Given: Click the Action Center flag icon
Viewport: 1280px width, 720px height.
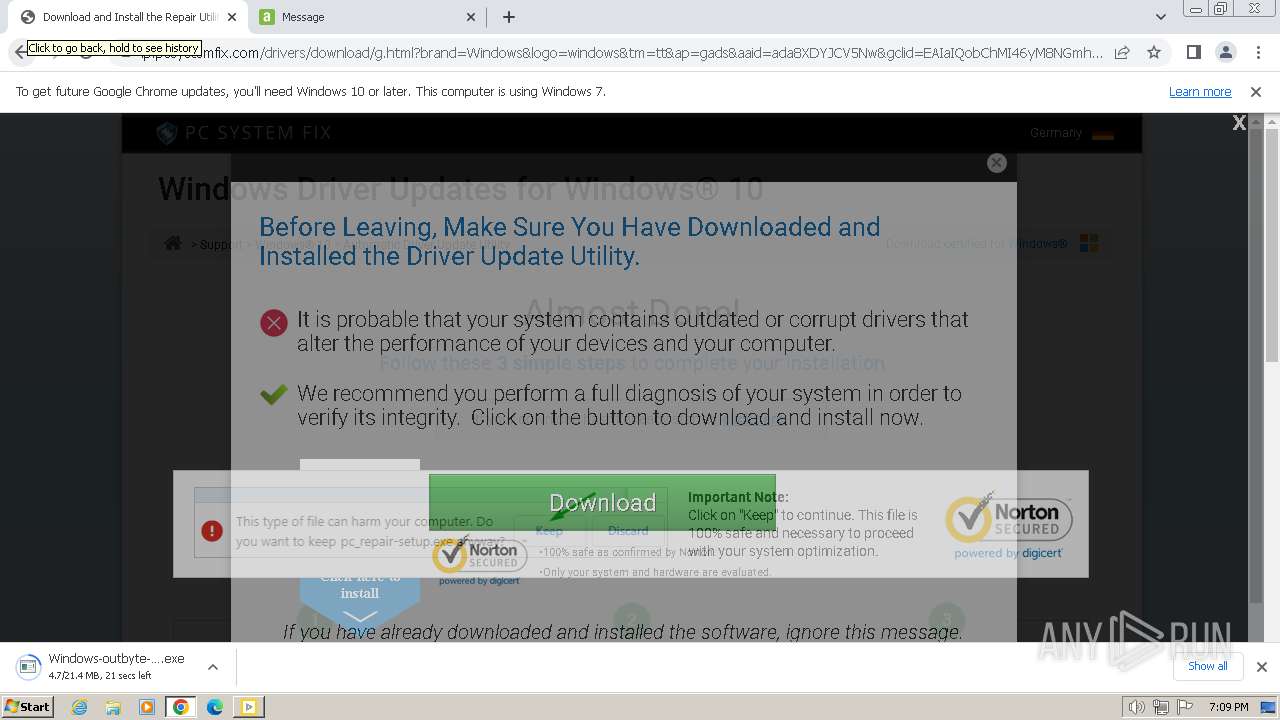Looking at the screenshot, I should coord(1185,707).
